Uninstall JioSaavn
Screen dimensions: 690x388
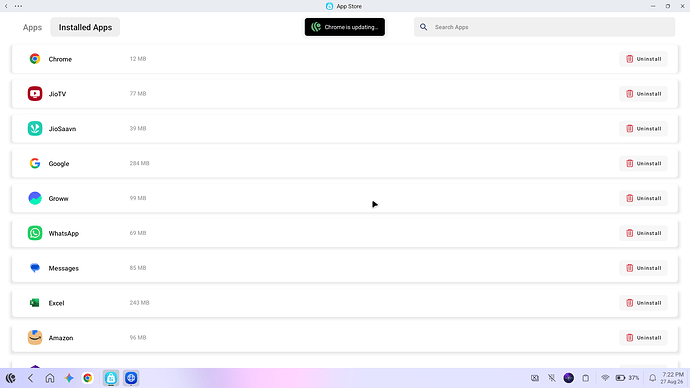(643, 128)
